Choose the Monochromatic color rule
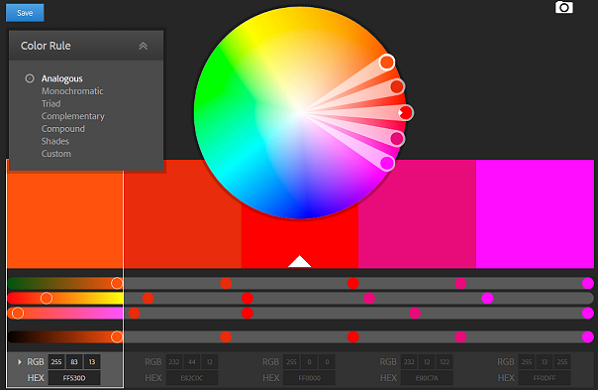 pyautogui.click(x=72, y=91)
